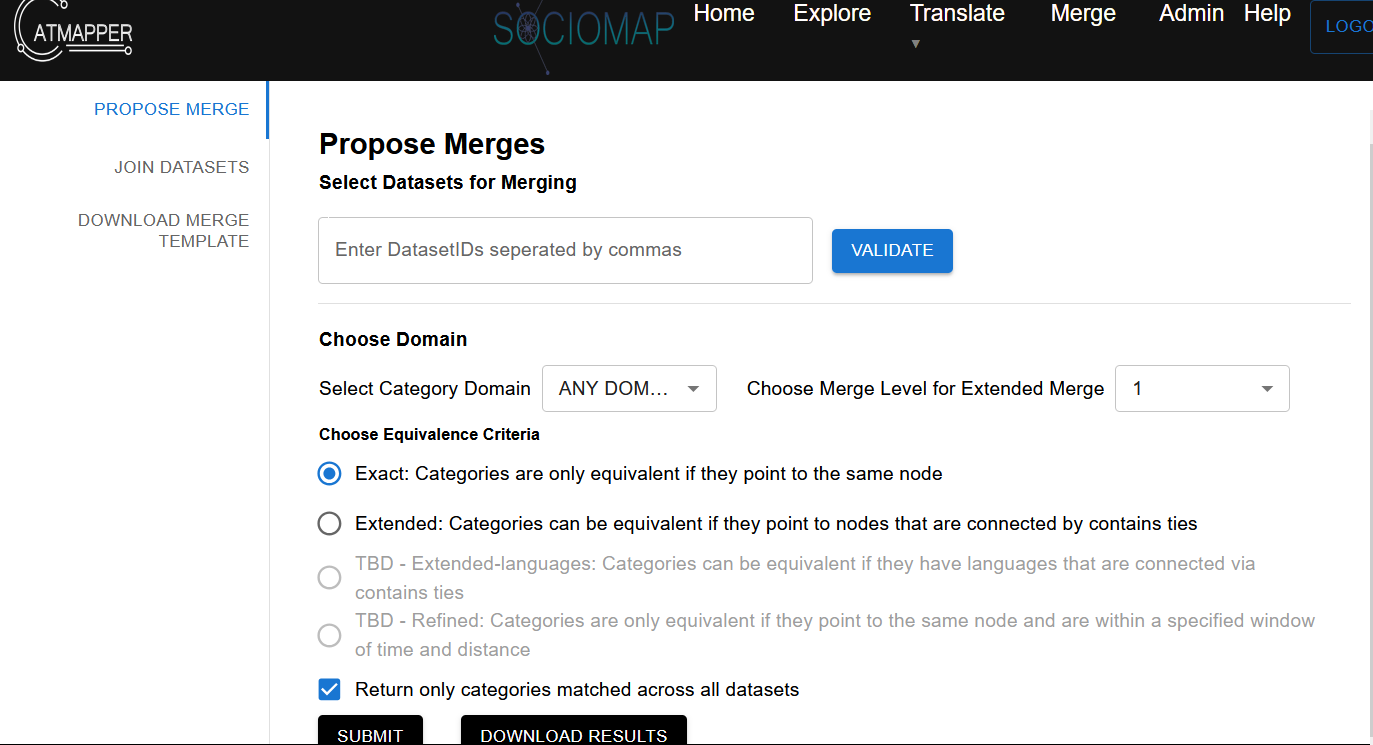Click Download Results button

pyautogui.click(x=573, y=734)
